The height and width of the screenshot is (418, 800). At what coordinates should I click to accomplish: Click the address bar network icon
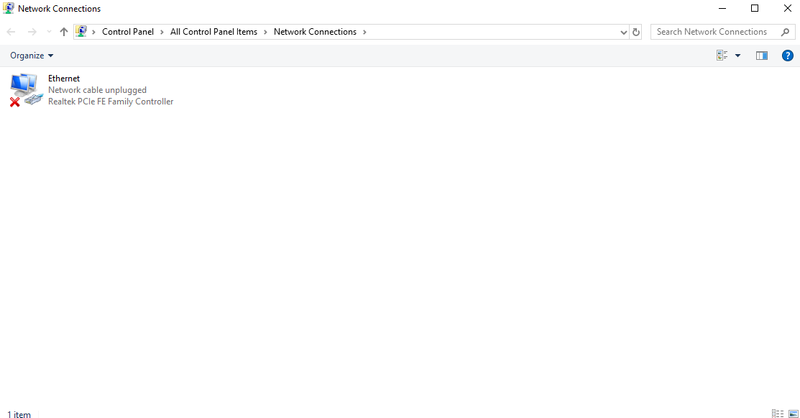[x=81, y=32]
